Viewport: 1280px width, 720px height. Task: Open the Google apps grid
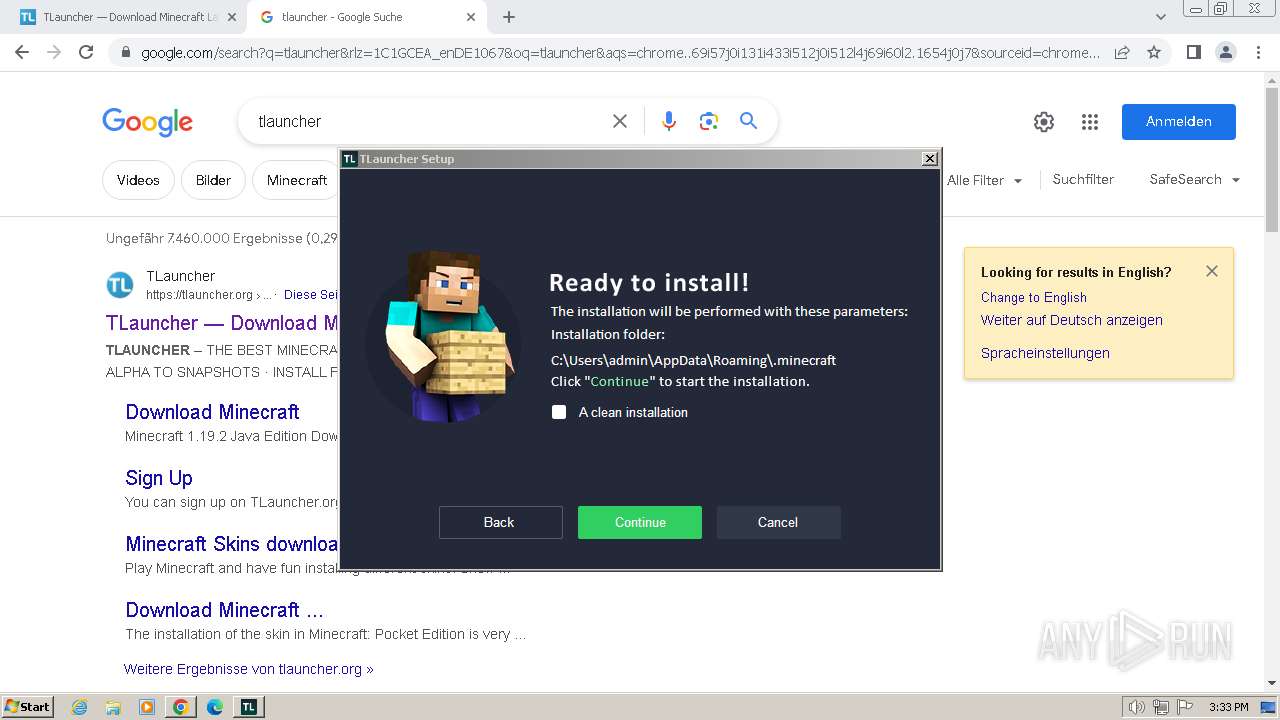pos(1090,122)
